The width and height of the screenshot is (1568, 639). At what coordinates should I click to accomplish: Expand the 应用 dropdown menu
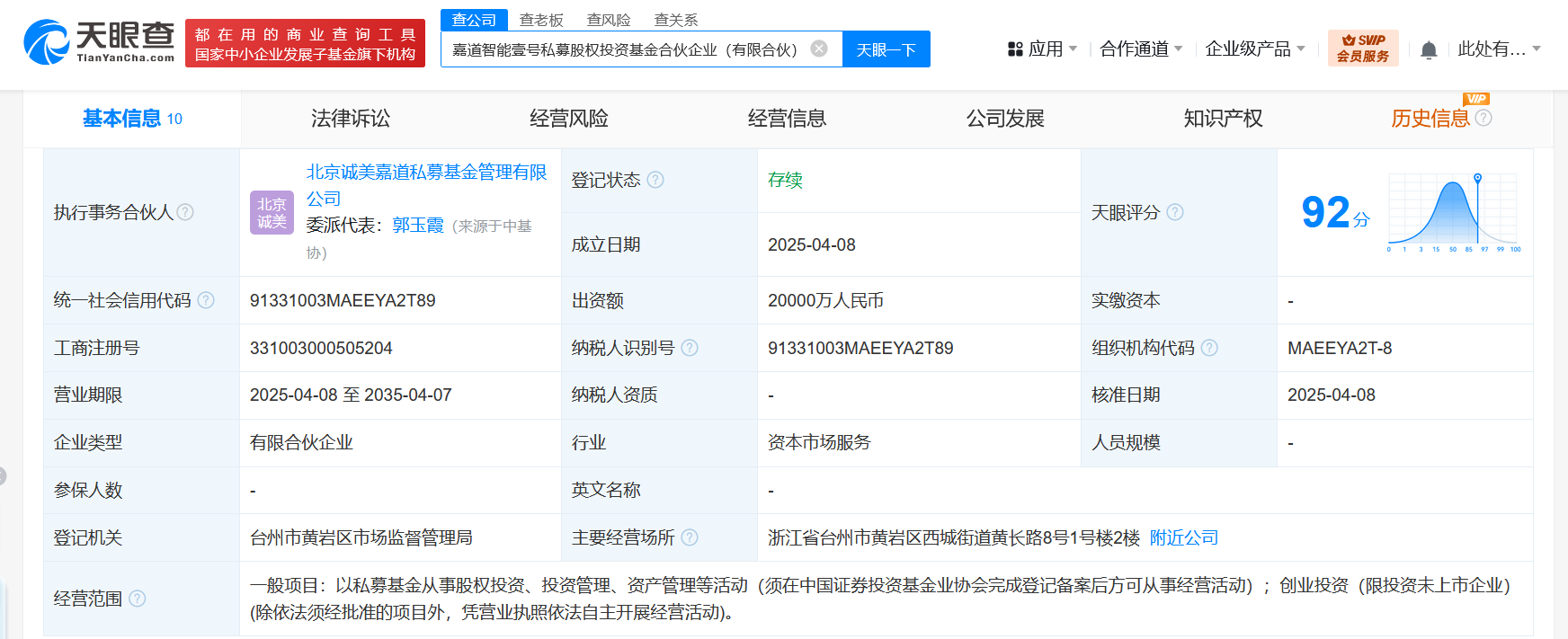[x=1043, y=49]
